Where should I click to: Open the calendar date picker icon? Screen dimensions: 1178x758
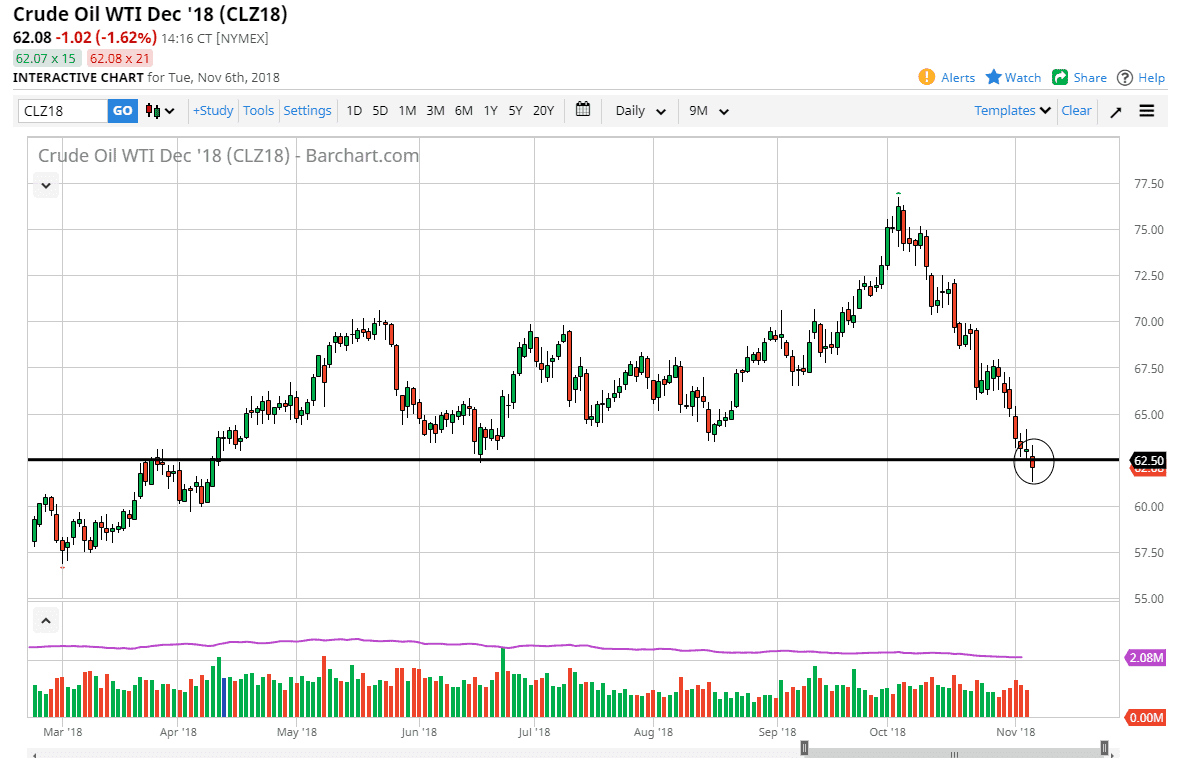(583, 111)
